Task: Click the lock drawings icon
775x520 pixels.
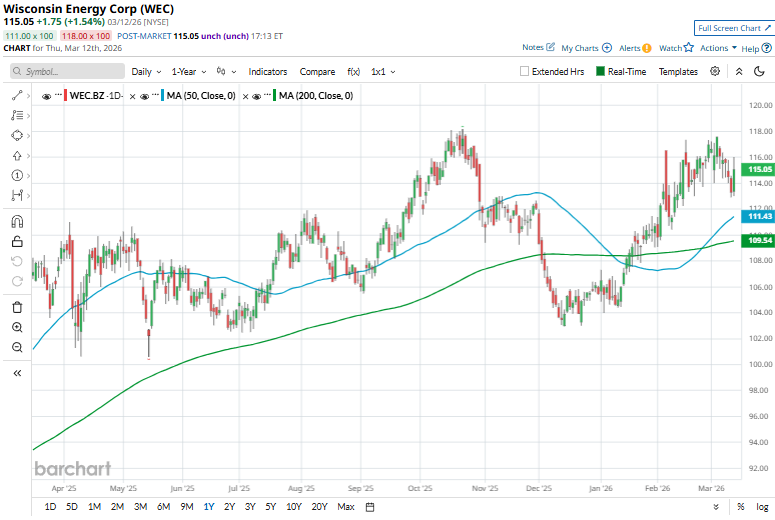Action: [17, 241]
